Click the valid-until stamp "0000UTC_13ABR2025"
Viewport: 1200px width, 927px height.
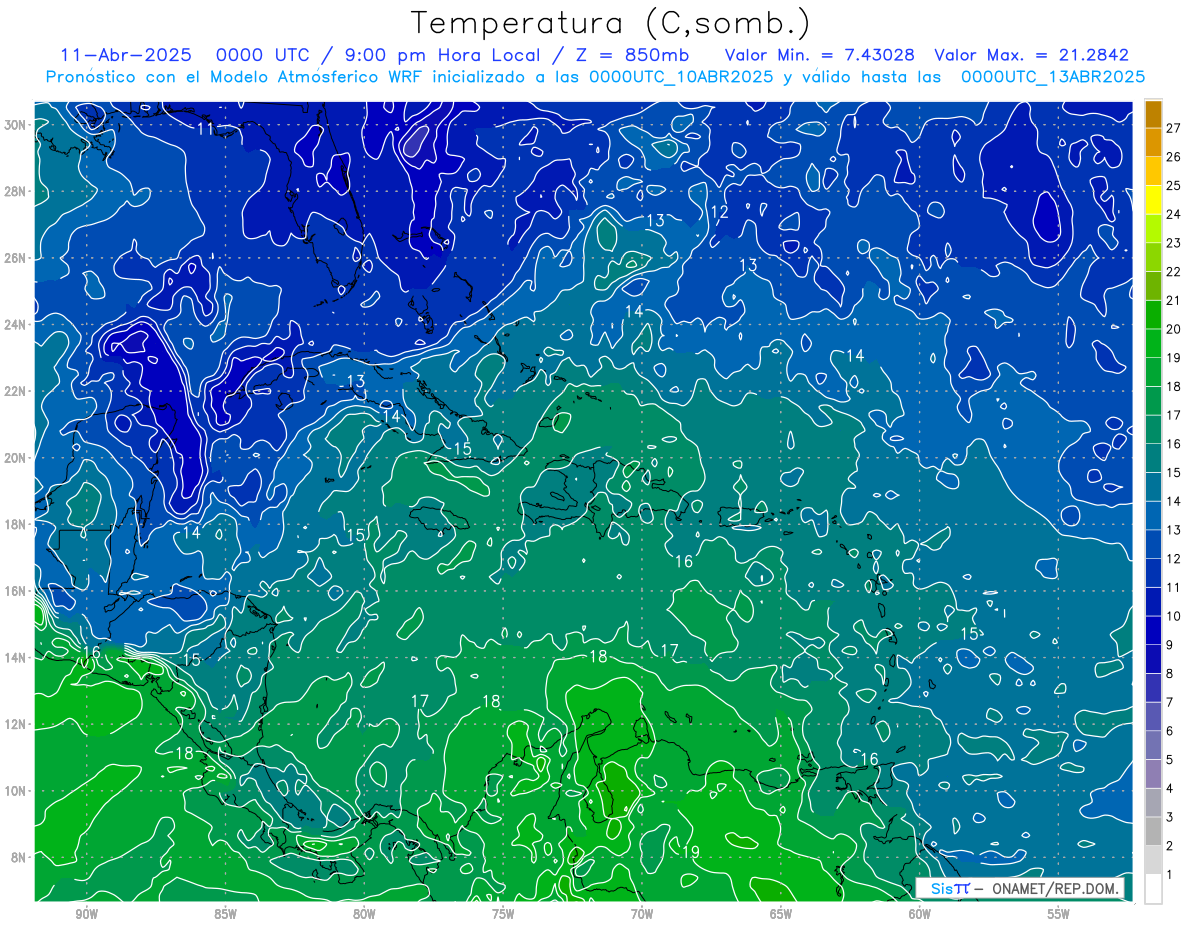[1052, 77]
